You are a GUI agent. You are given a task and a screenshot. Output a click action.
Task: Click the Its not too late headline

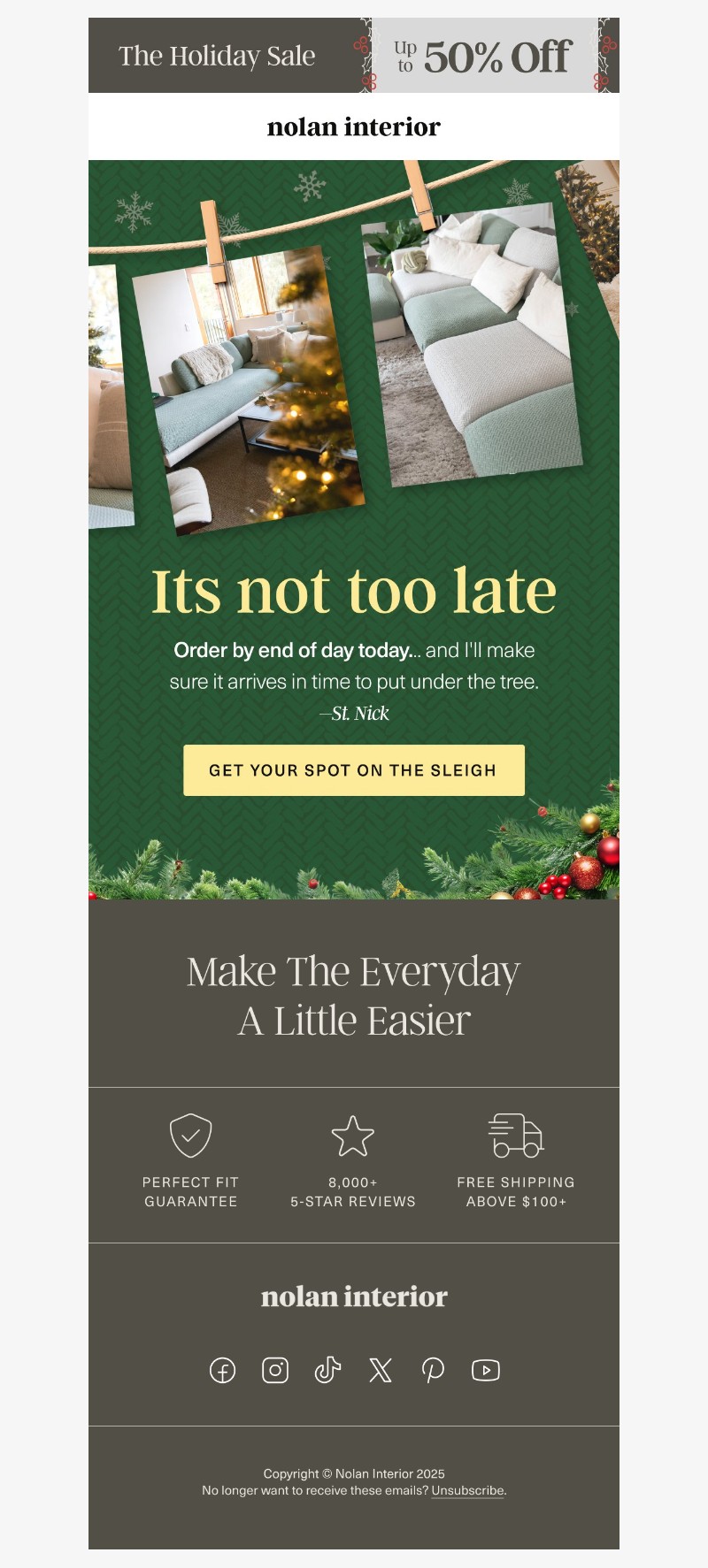pos(354,590)
